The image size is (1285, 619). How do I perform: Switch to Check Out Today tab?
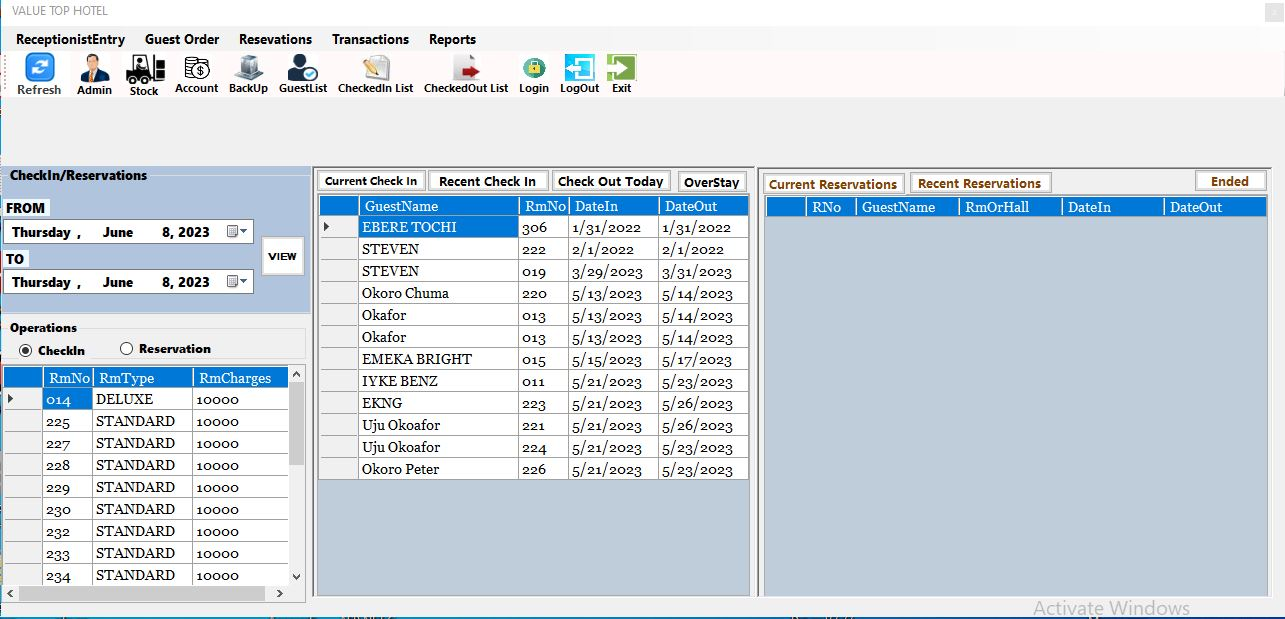tap(610, 181)
